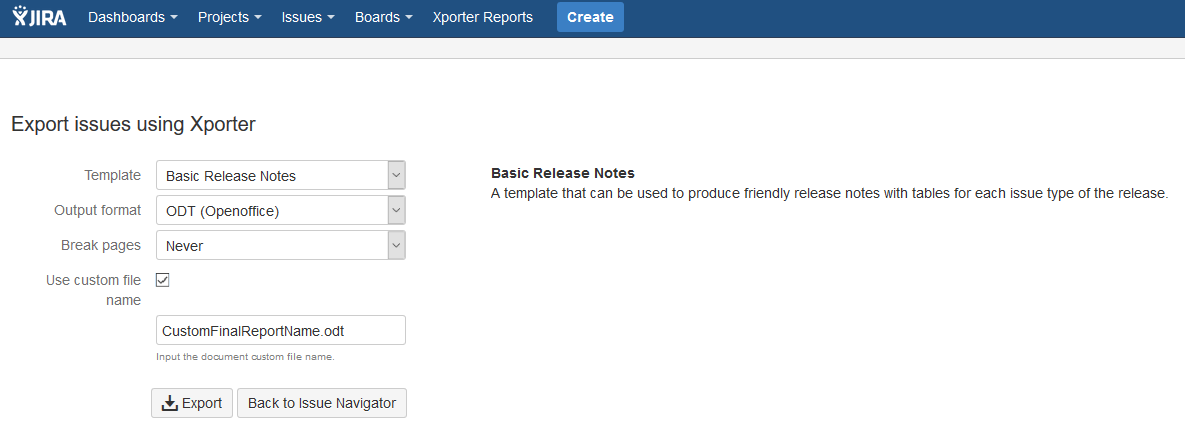The height and width of the screenshot is (431, 1185).
Task: Click the Export button with download icon
Action: coord(192,403)
